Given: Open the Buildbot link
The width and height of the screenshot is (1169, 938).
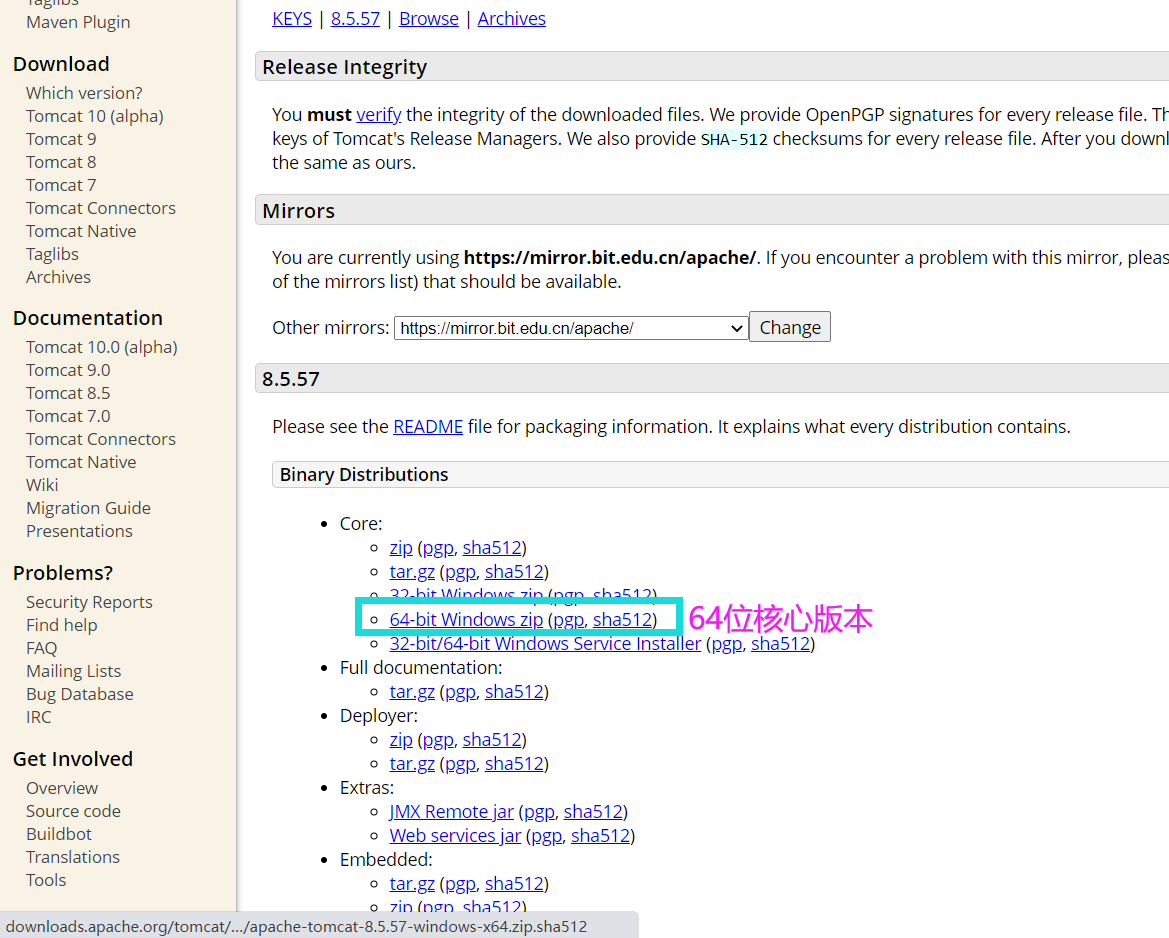Looking at the screenshot, I should point(59,834).
